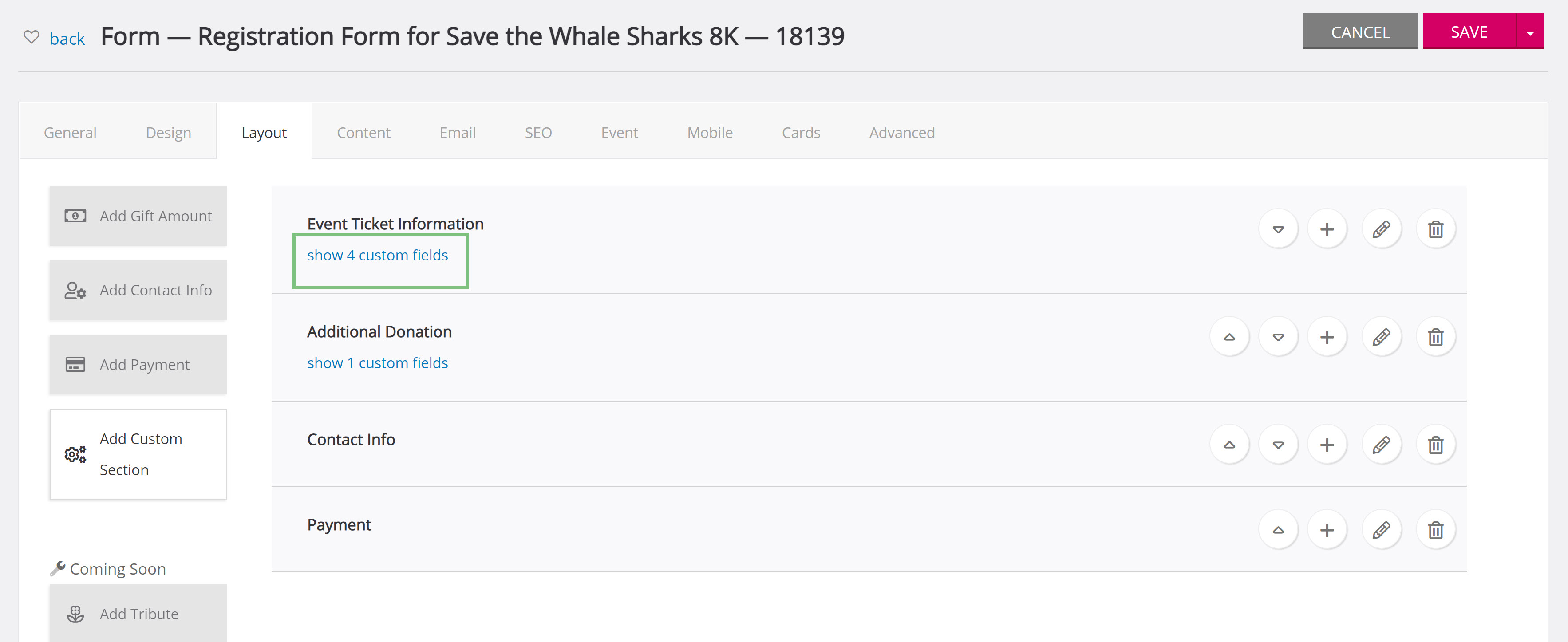Click the CANCEL button

tap(1360, 32)
